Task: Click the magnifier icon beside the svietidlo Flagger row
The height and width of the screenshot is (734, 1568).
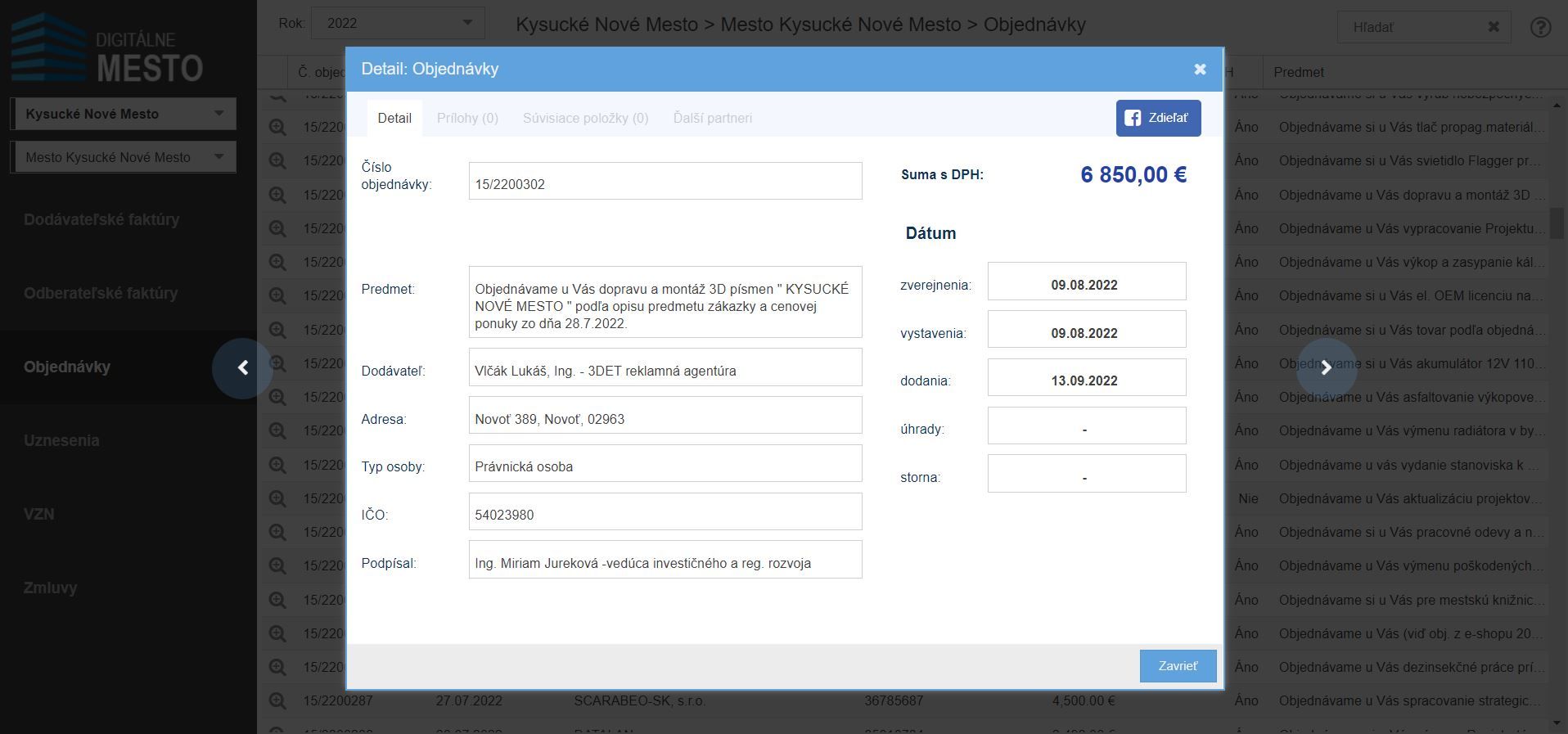Action: click(277, 160)
